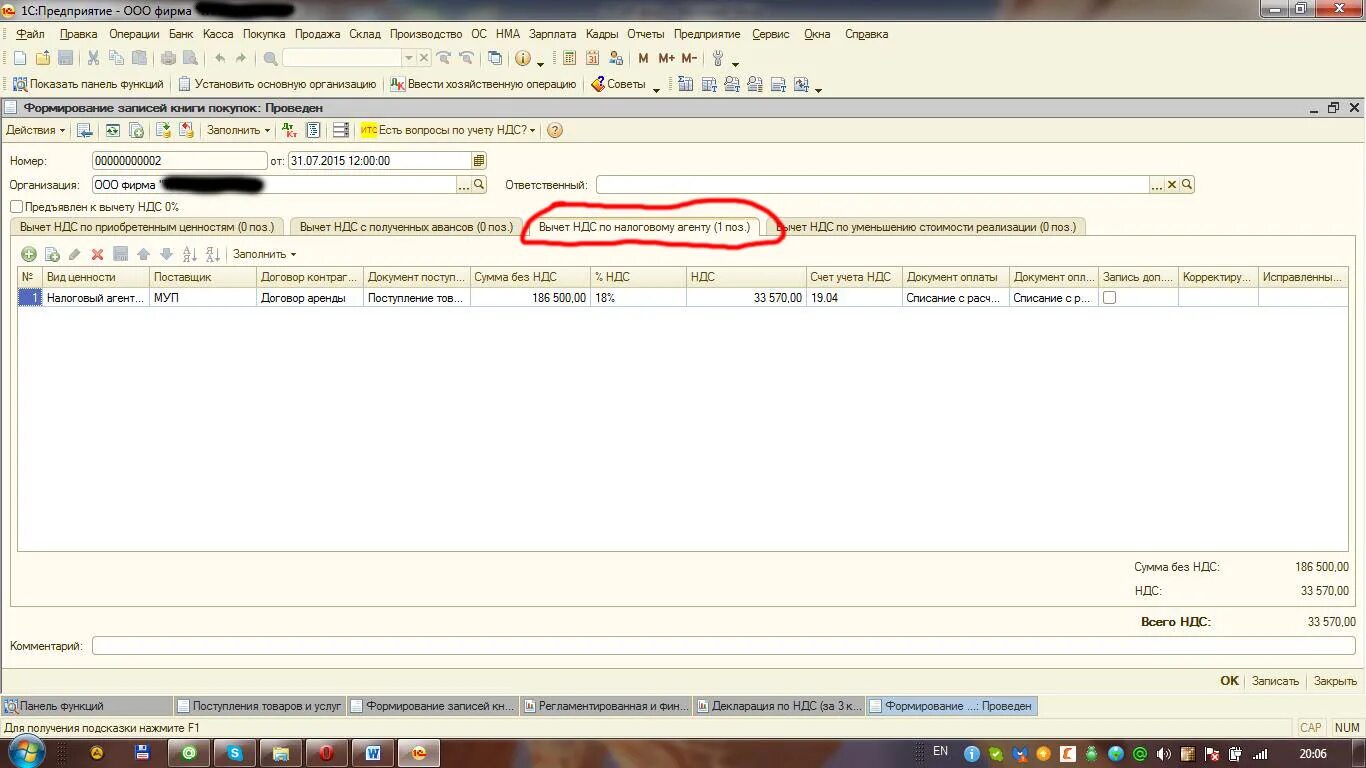
Task: Switch to Вычет НДС по приобретенным ценностям tab
Action: pos(147,227)
